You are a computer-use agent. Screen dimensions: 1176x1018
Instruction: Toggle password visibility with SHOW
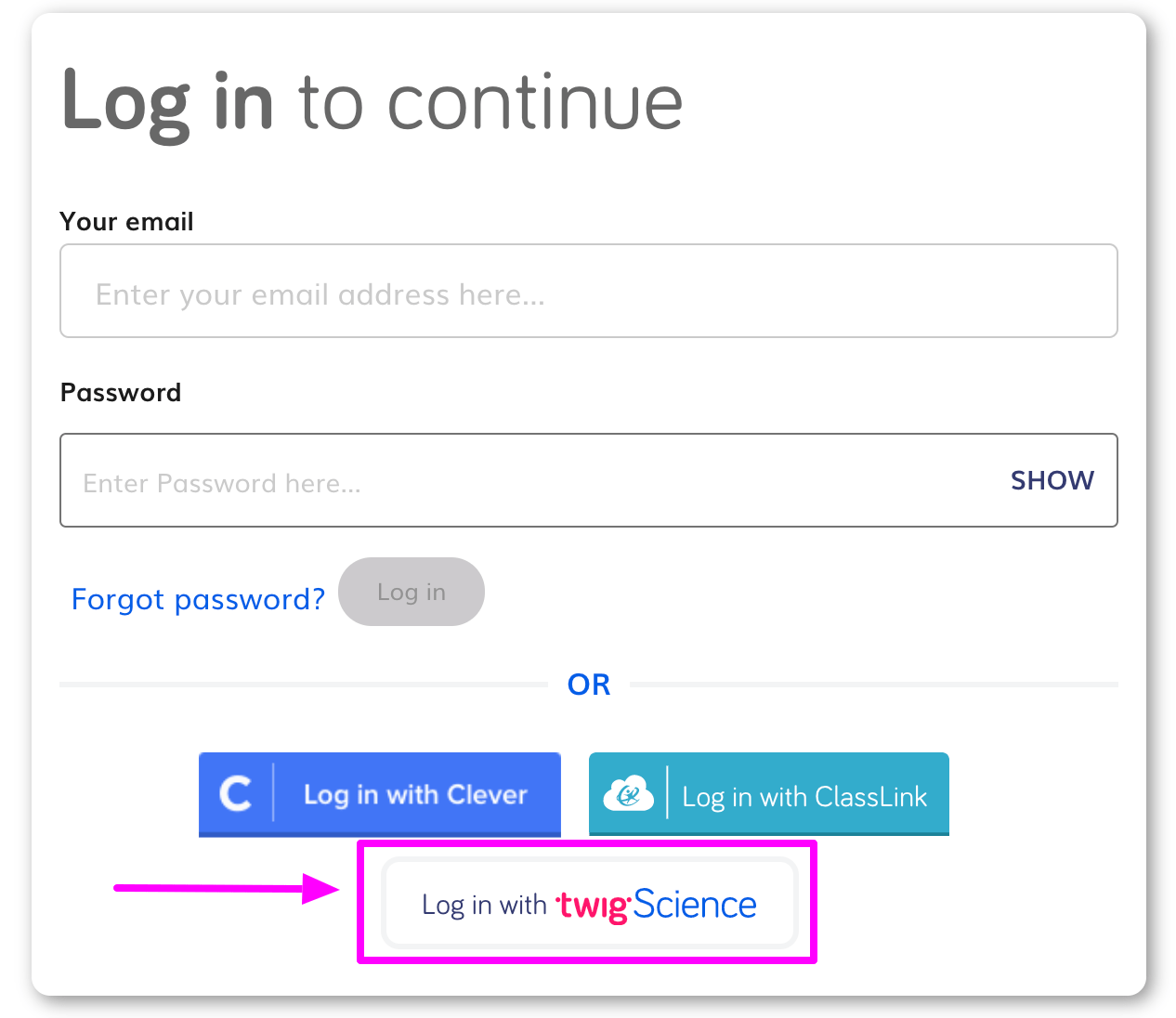pos(1052,480)
